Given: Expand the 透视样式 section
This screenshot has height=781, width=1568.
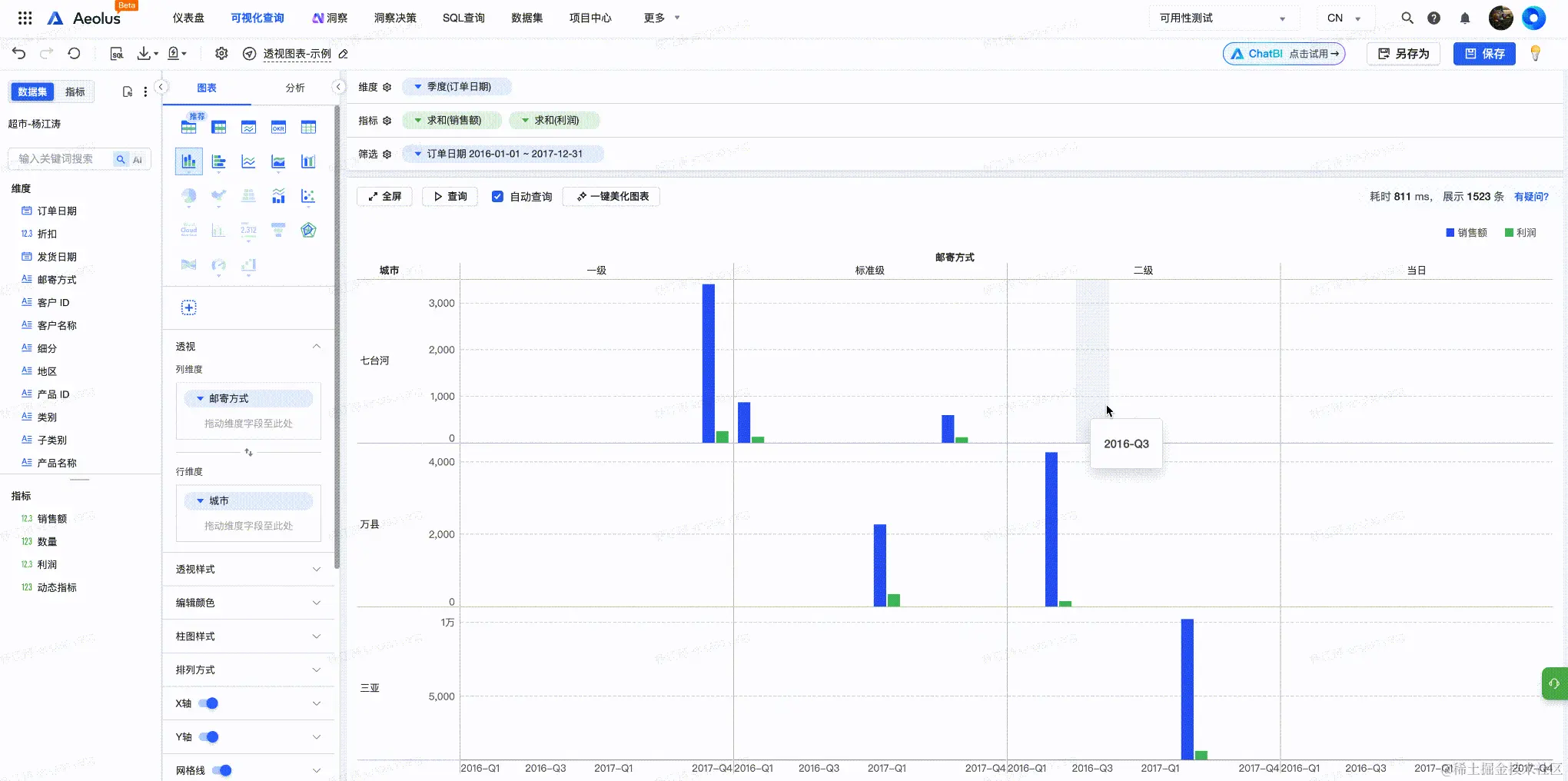Looking at the screenshot, I should (248, 569).
